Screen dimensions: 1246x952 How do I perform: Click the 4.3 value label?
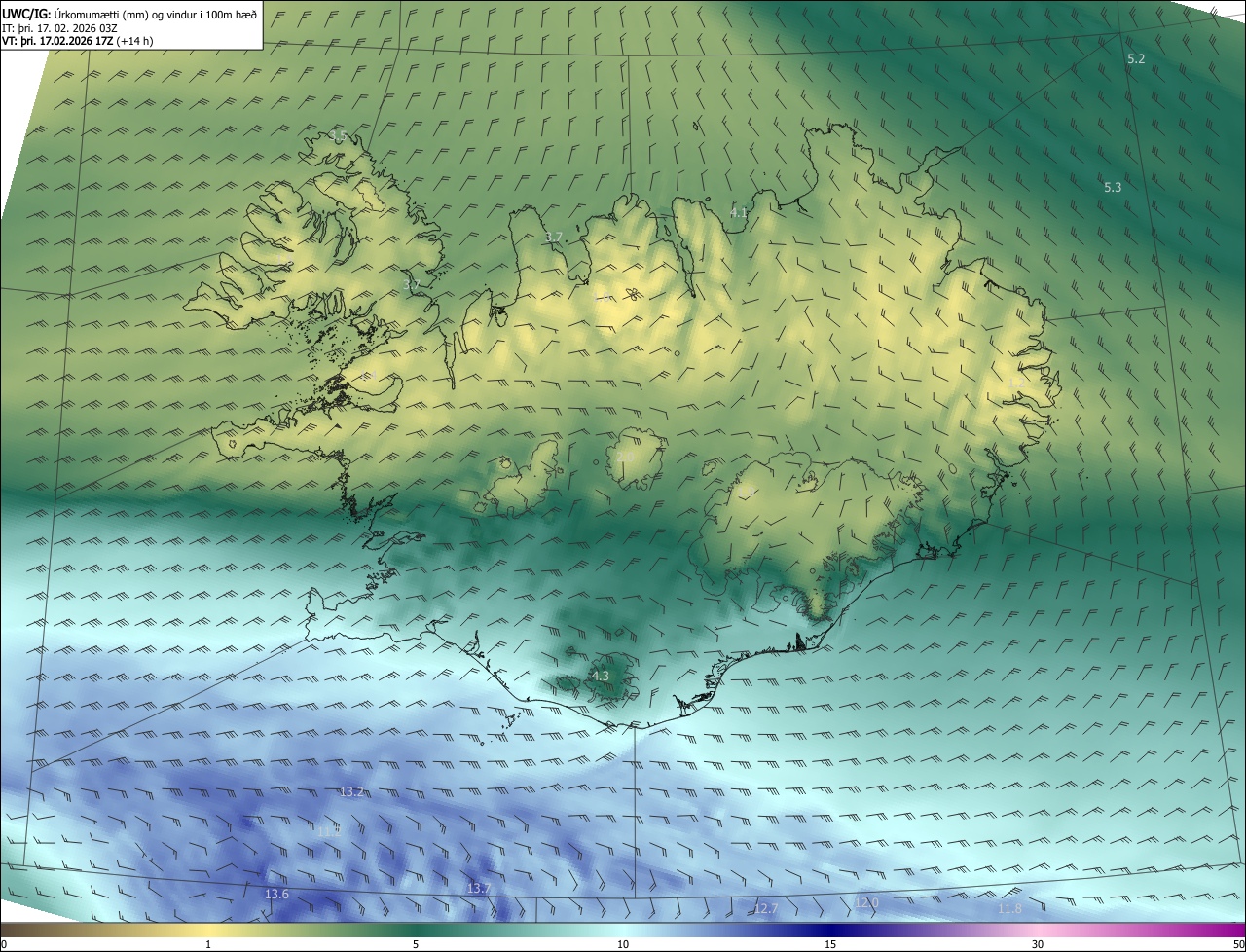[601, 676]
